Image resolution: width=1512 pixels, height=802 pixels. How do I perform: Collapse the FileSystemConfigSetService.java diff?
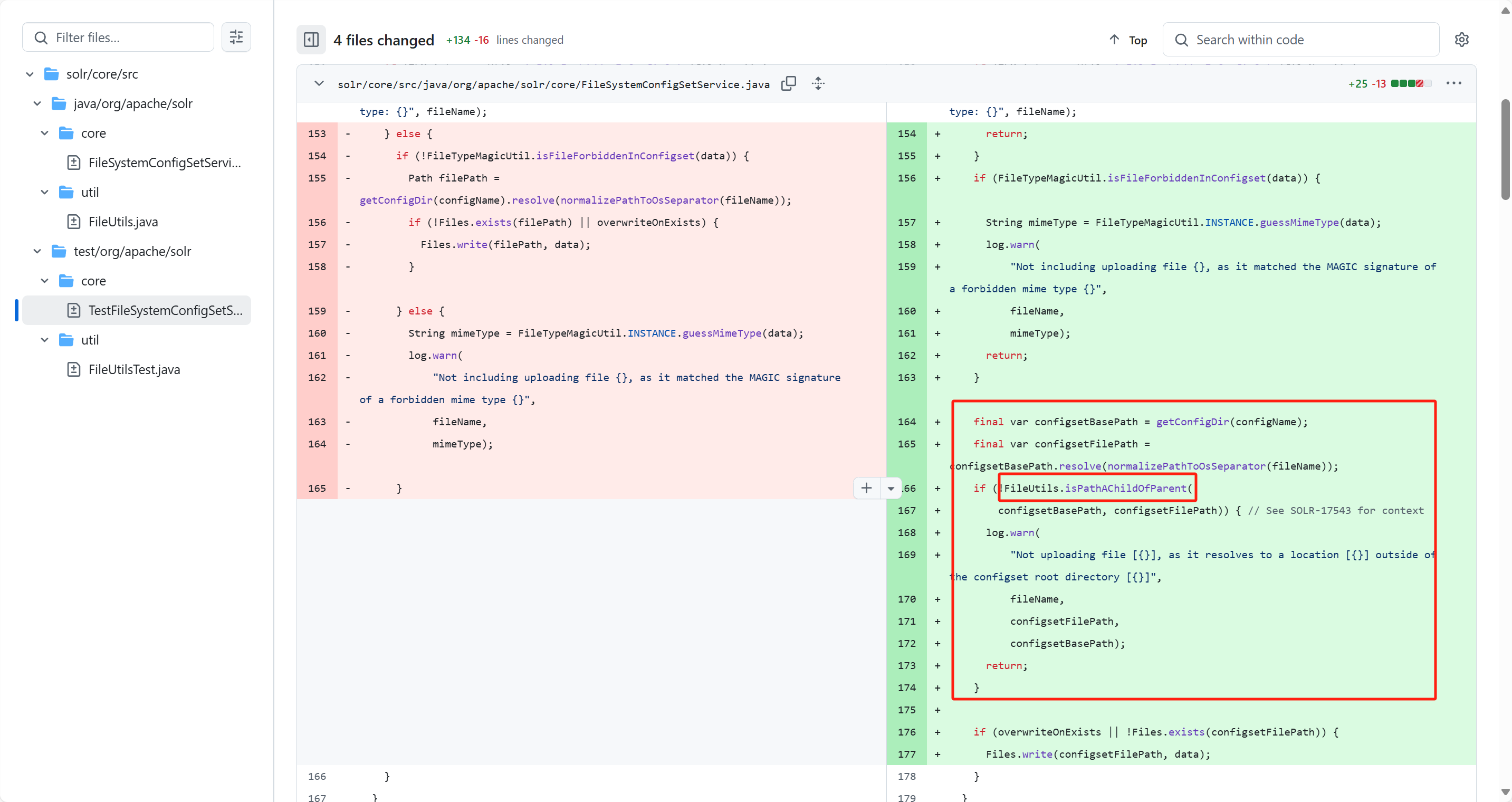click(x=319, y=83)
